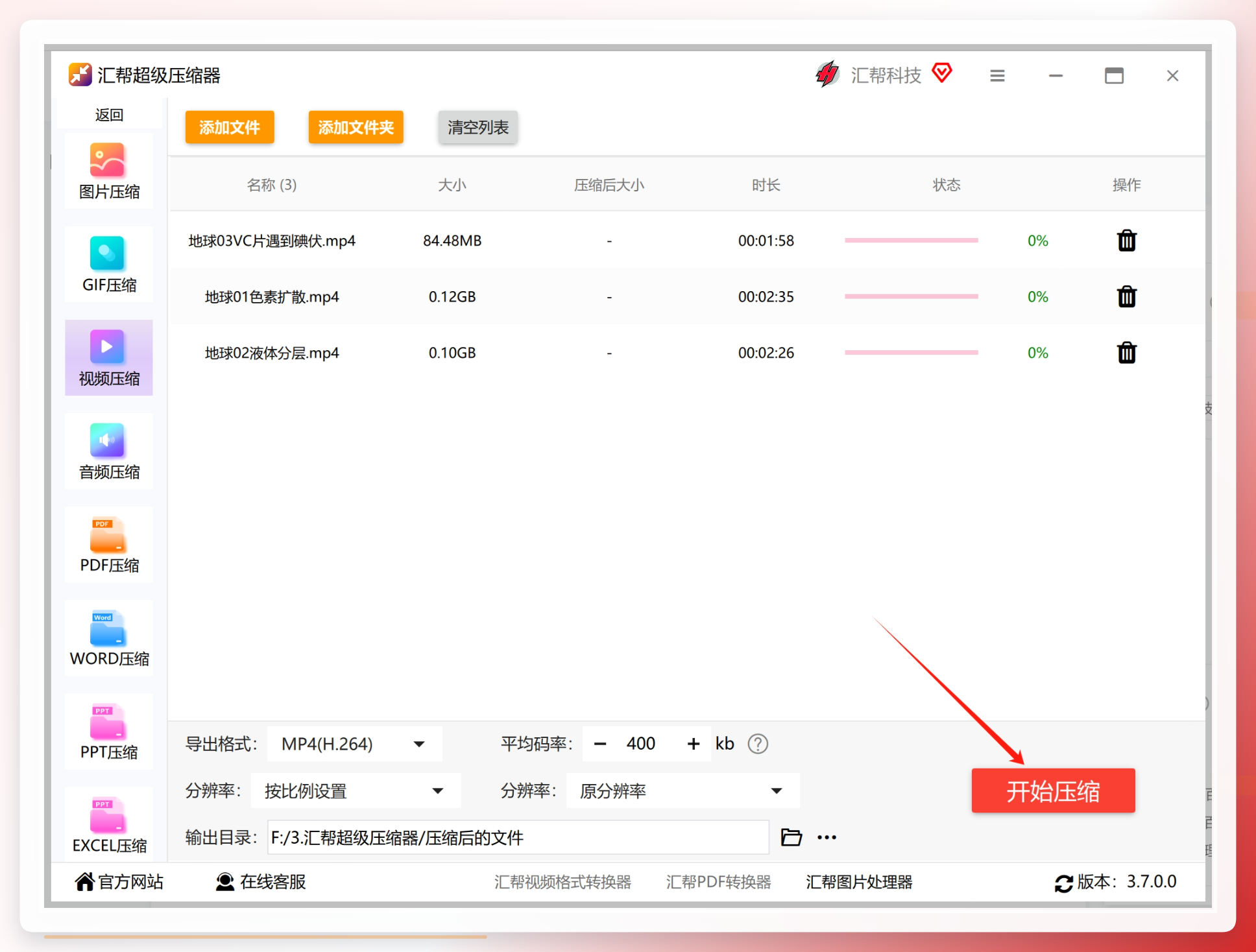Open the output folder icon
Image resolution: width=1256 pixels, height=952 pixels.
791,837
